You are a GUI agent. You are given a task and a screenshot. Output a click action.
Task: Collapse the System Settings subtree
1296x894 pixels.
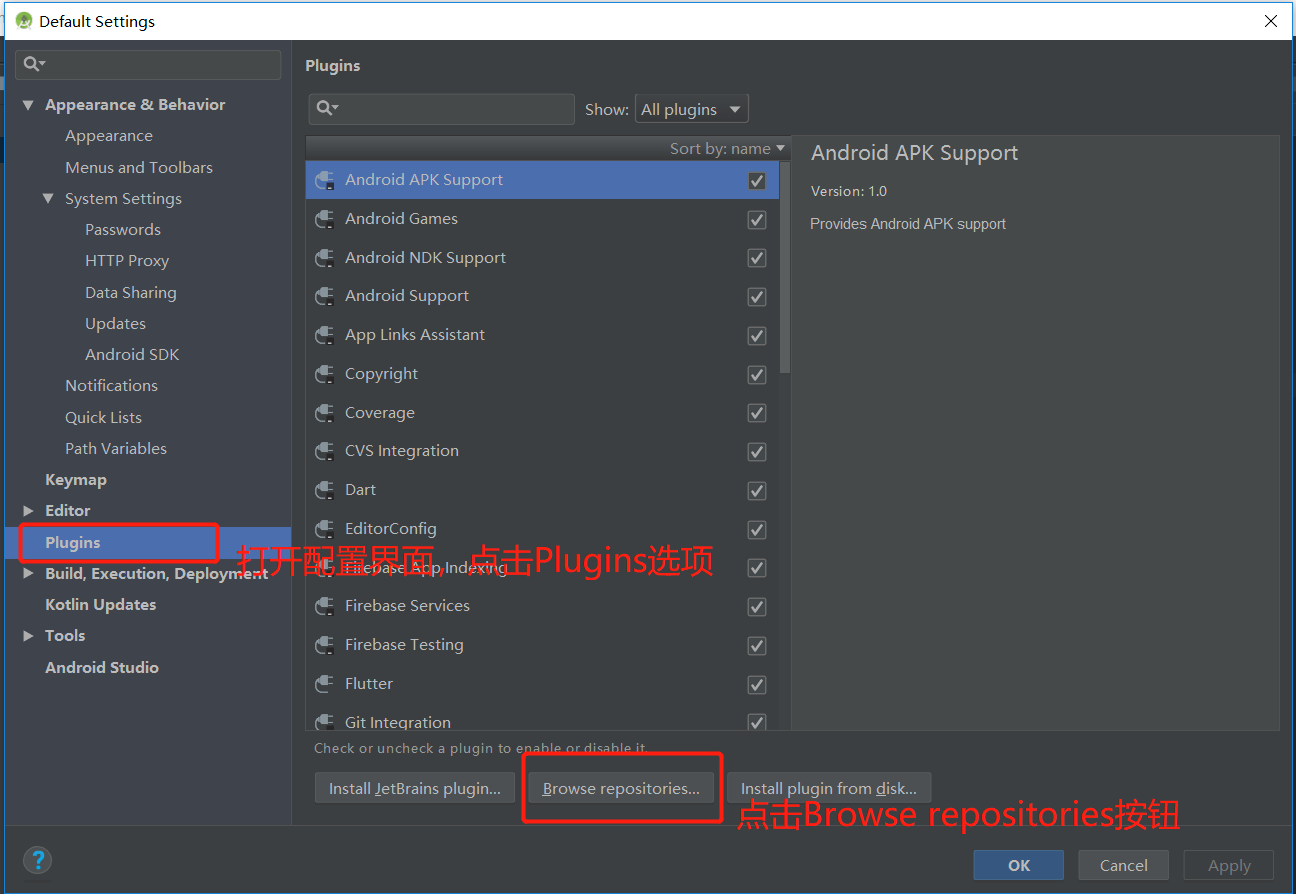(x=48, y=199)
